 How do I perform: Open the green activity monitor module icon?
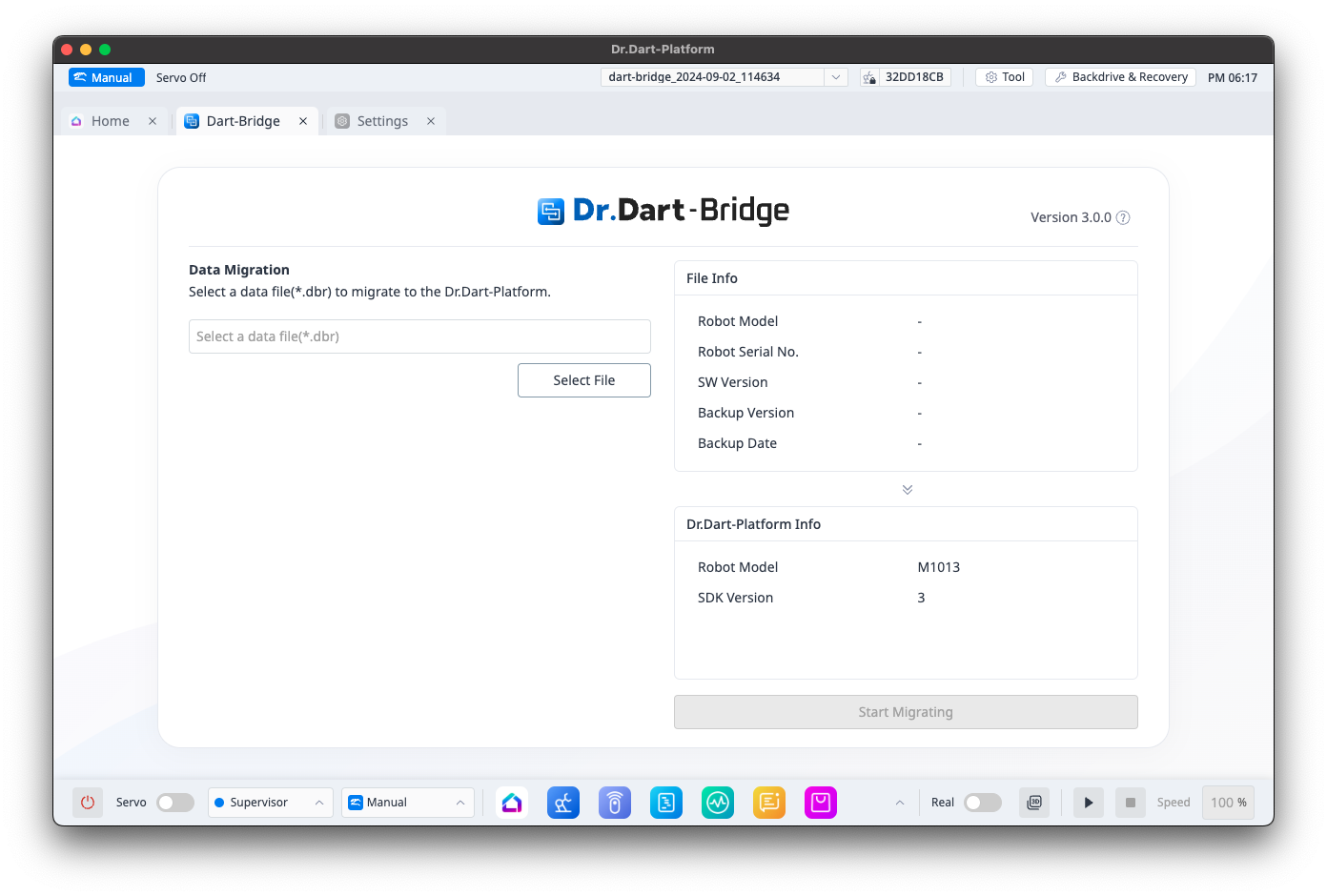tap(718, 803)
